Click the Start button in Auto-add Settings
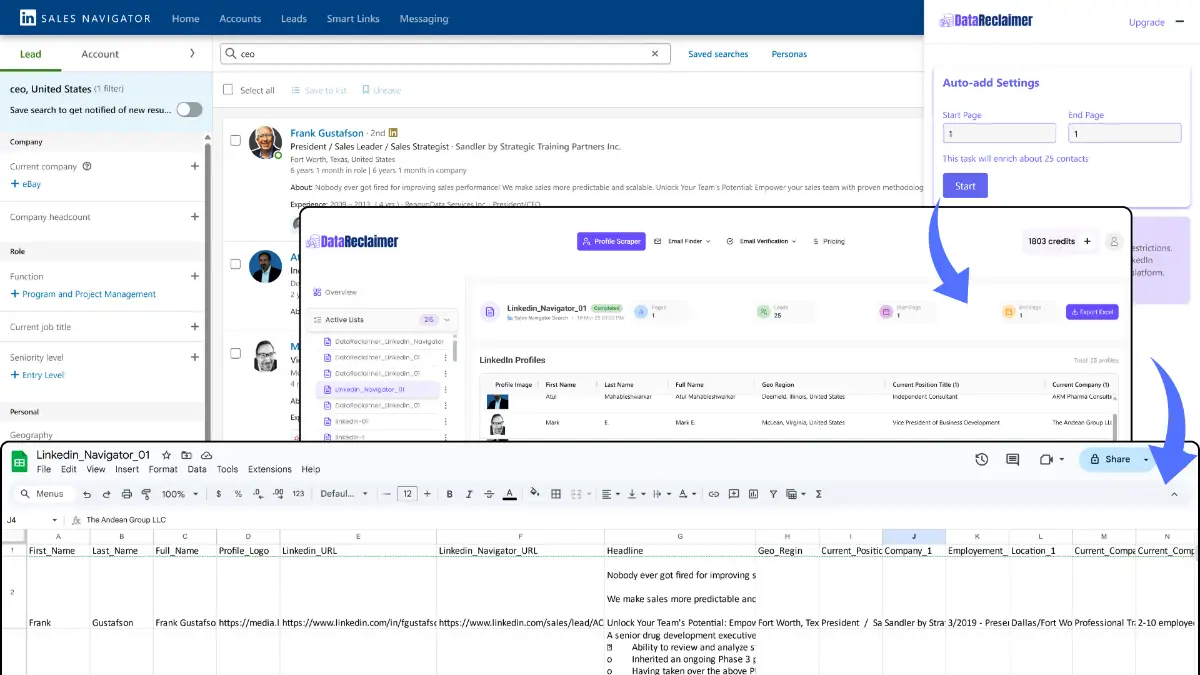1200x675 pixels. 965,186
